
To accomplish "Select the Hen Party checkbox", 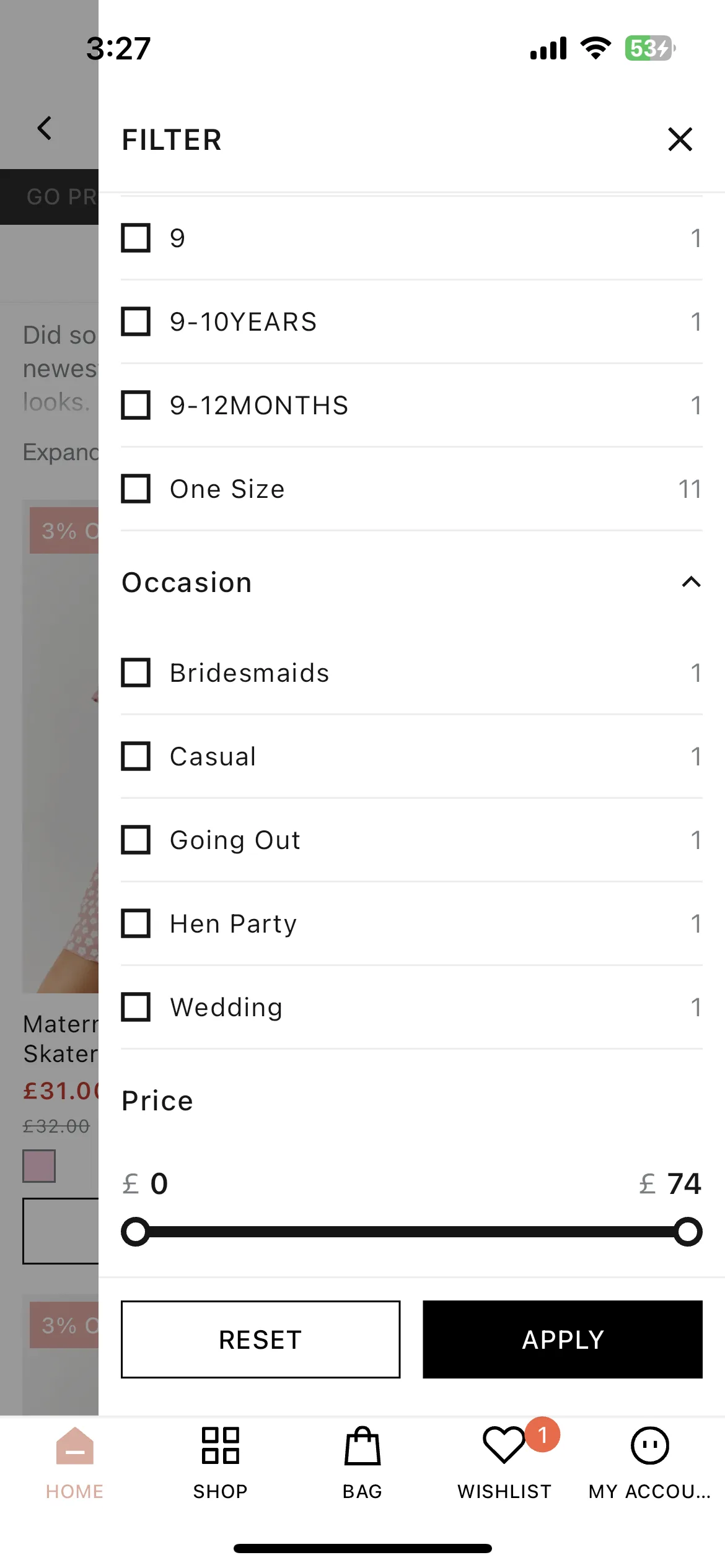I will click(136, 923).
